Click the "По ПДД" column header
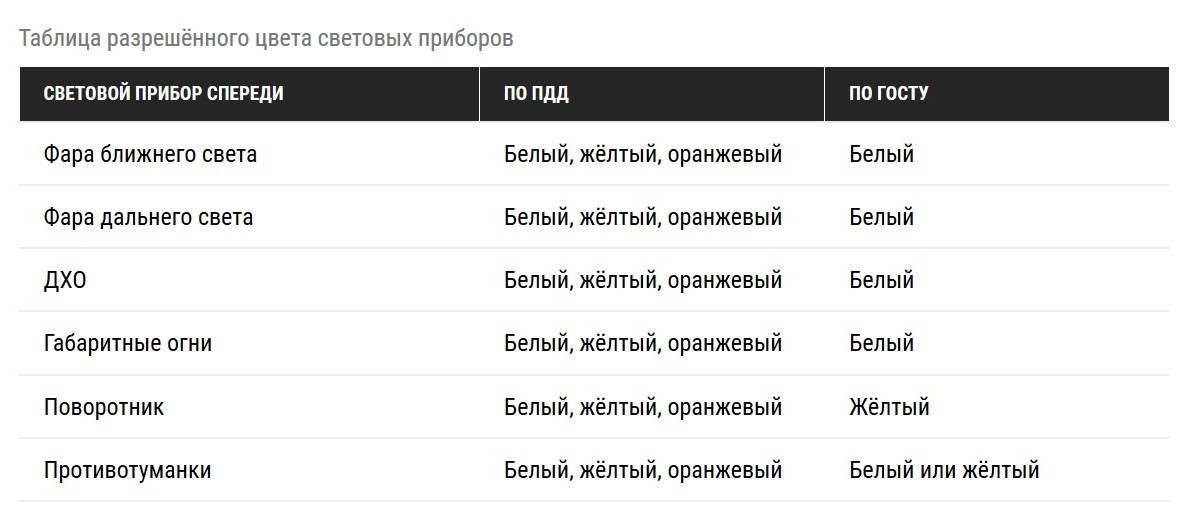Image resolution: width=1181 pixels, height=523 pixels. (x=537, y=94)
